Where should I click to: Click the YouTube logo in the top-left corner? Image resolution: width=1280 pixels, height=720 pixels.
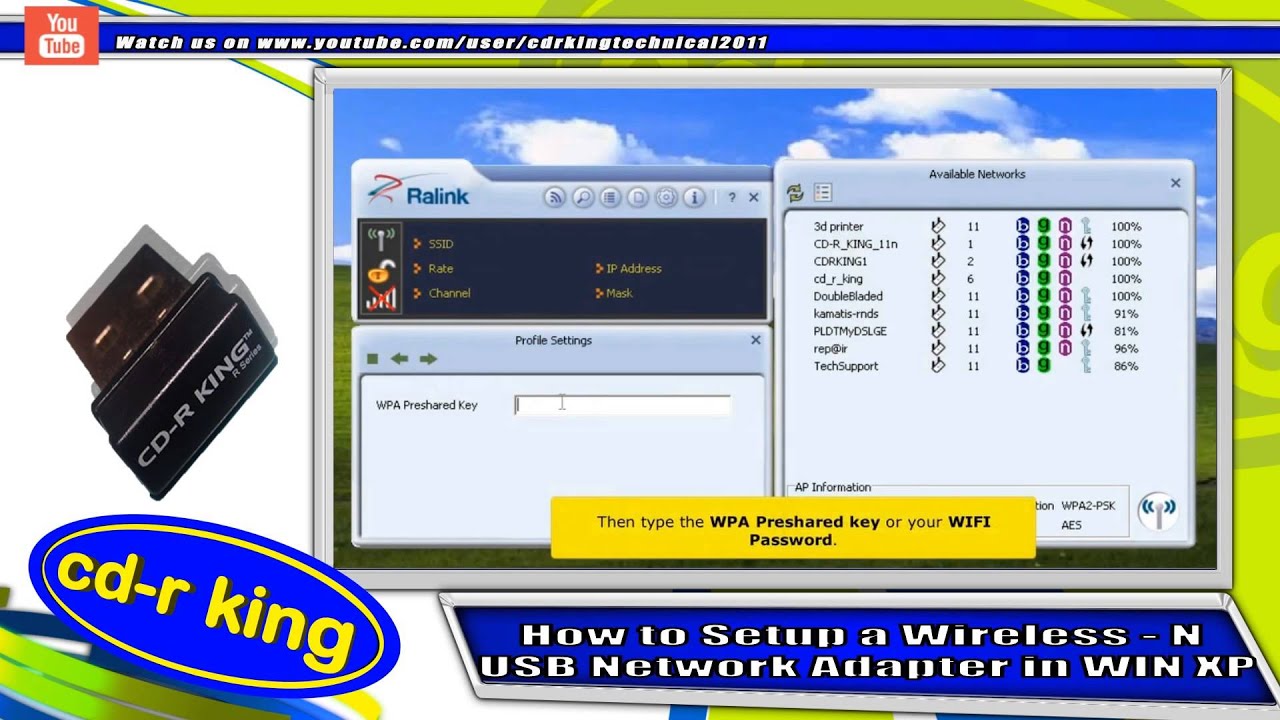pos(61,37)
